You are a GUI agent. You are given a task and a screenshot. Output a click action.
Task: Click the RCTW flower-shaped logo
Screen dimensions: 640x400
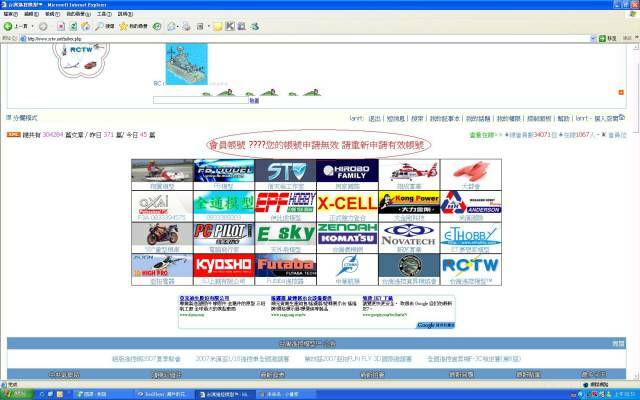pyautogui.click(x=81, y=59)
